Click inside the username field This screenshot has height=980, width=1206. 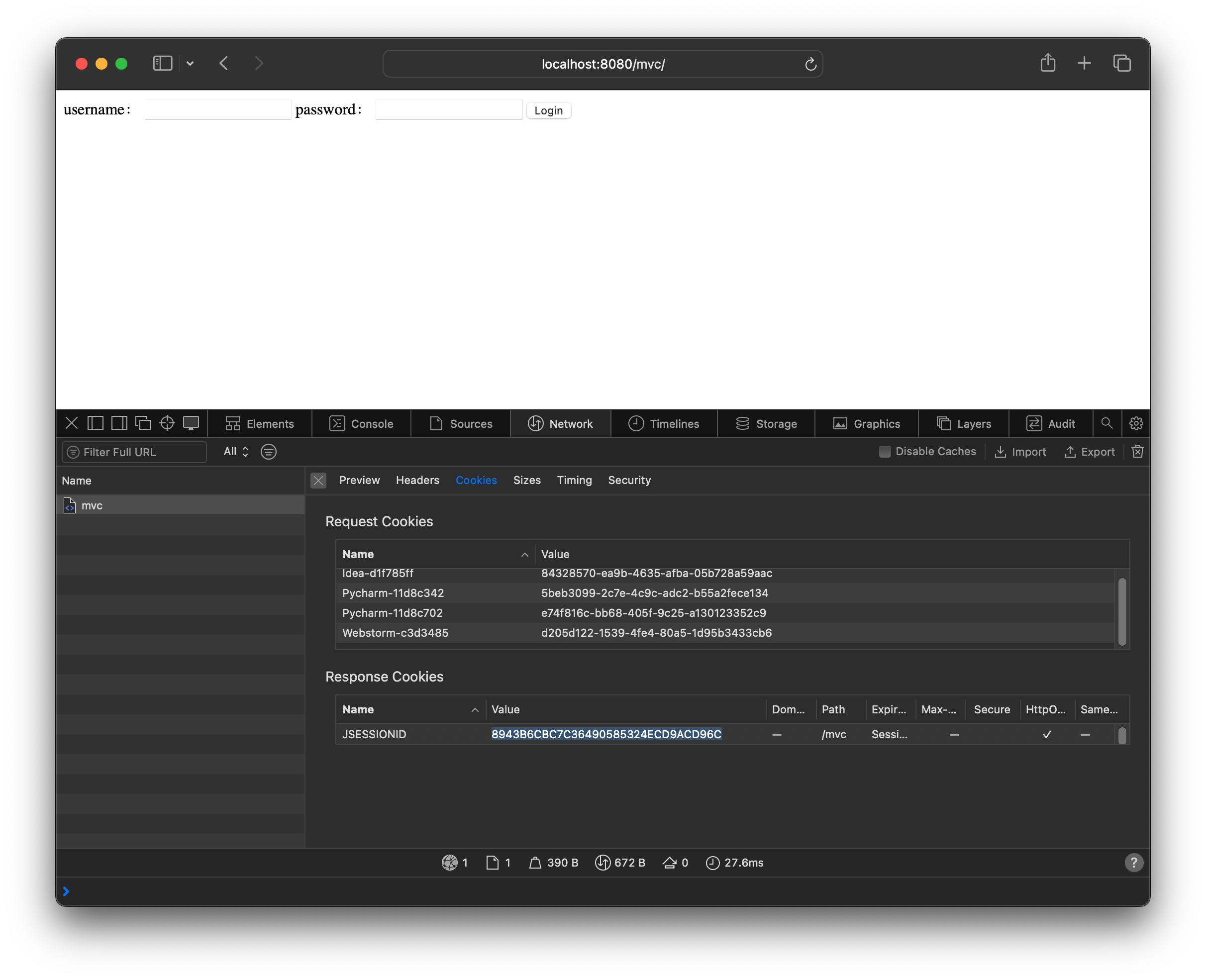pyautogui.click(x=217, y=109)
